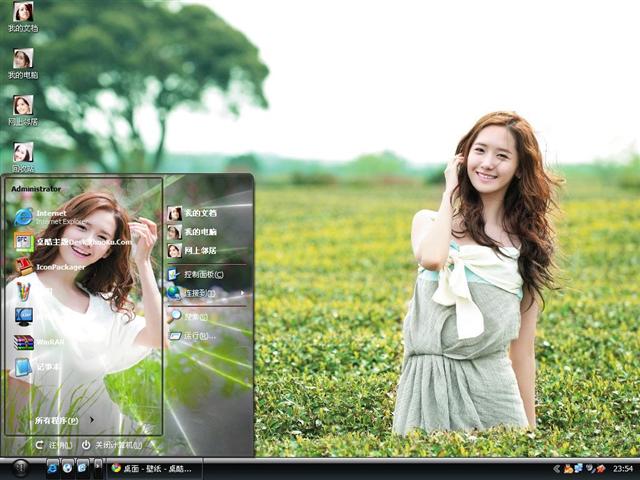This screenshot has width=640, height=480.
Task: Click the Internet Explorer quick launch icon
Action: coord(53,468)
